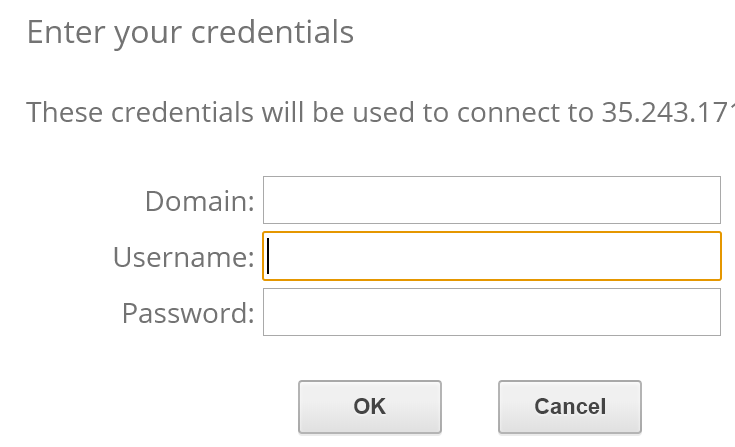Abort the connection using Cancel
This screenshot has height=447, width=735.
pos(569,406)
